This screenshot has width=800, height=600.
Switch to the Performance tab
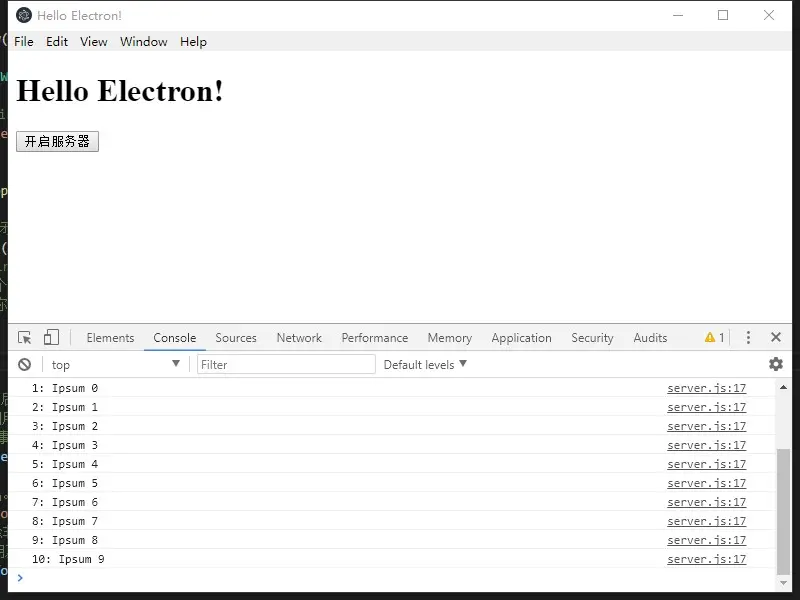point(374,338)
